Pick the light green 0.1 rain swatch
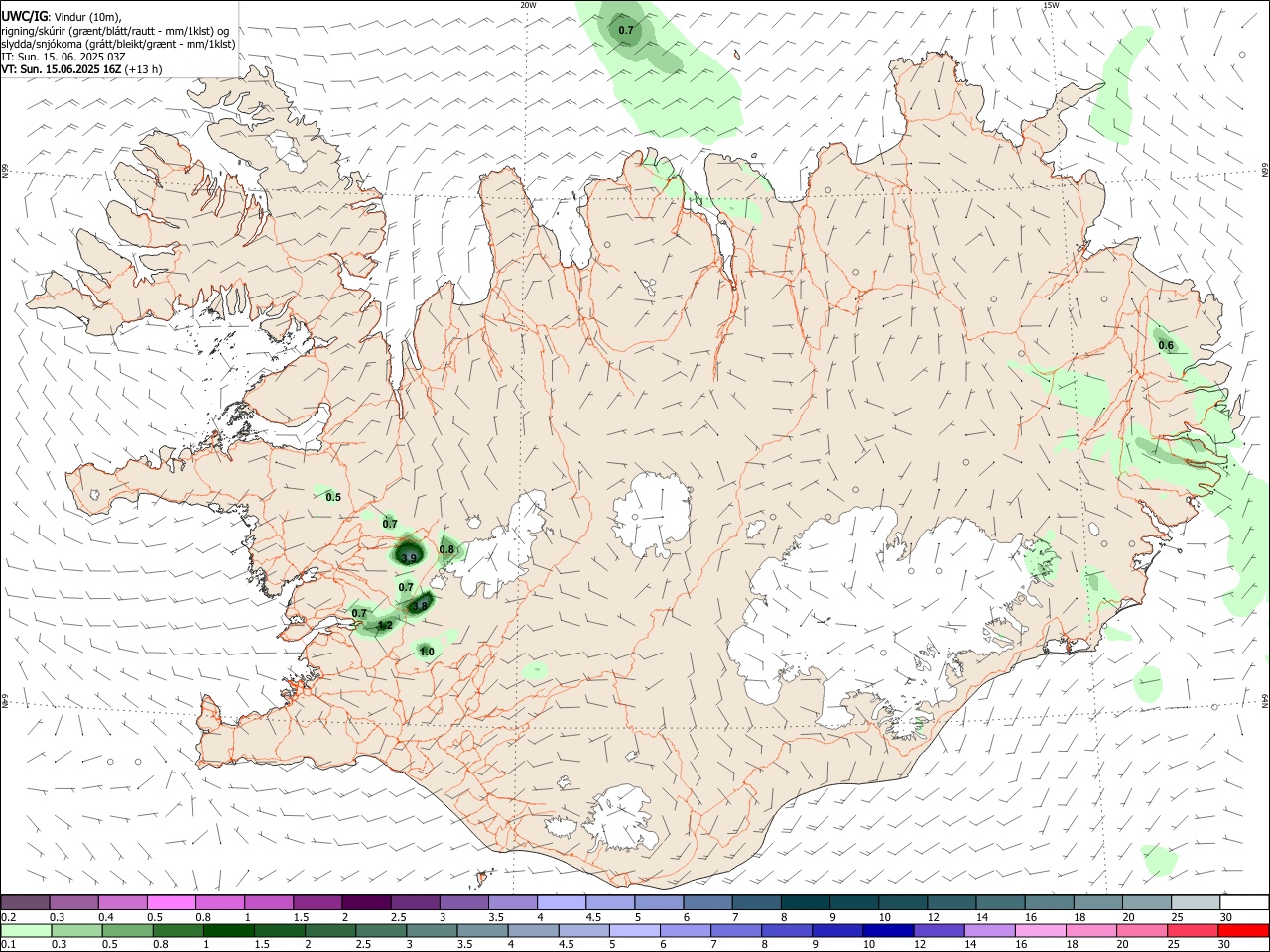 (25, 931)
